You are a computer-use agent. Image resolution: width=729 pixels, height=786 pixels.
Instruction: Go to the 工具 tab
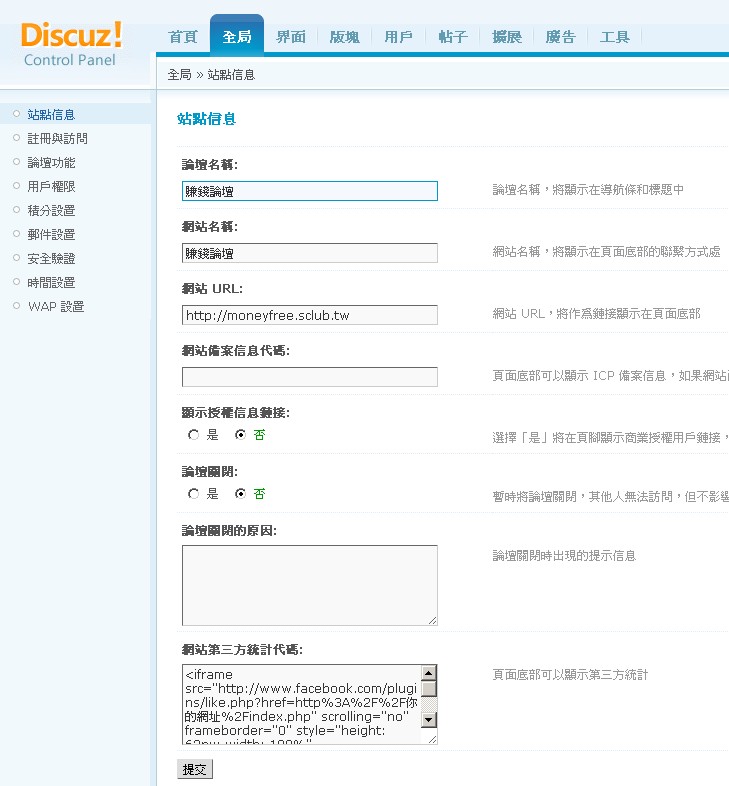point(615,37)
